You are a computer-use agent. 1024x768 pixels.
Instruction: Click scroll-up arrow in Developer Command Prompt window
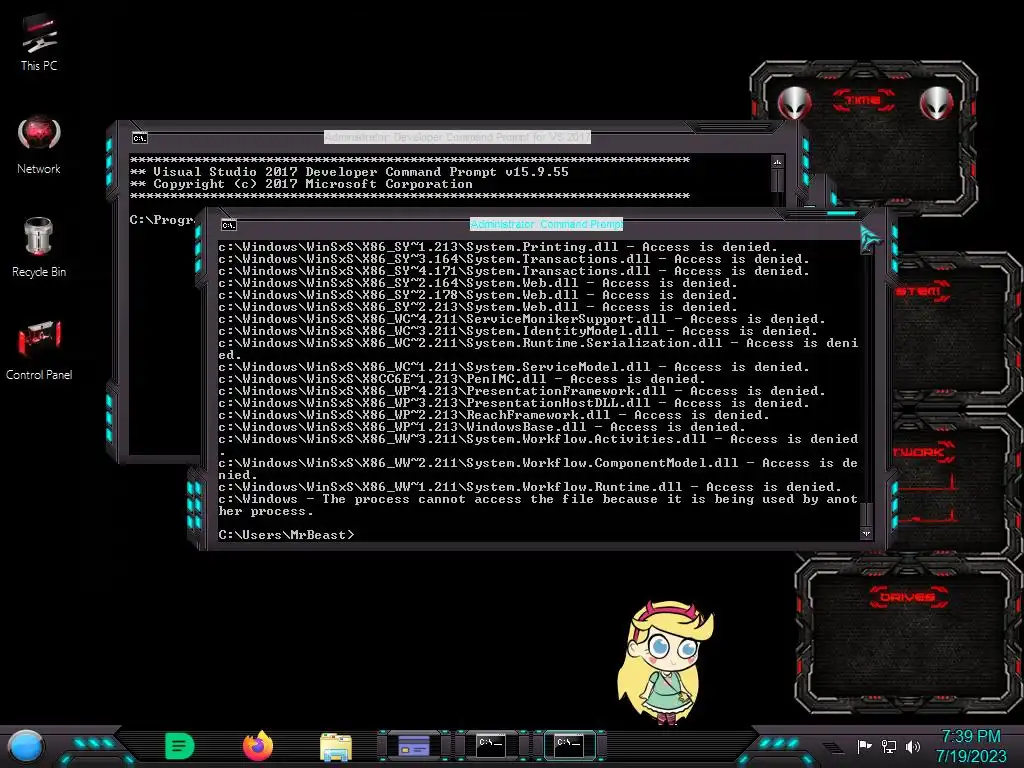(777, 162)
